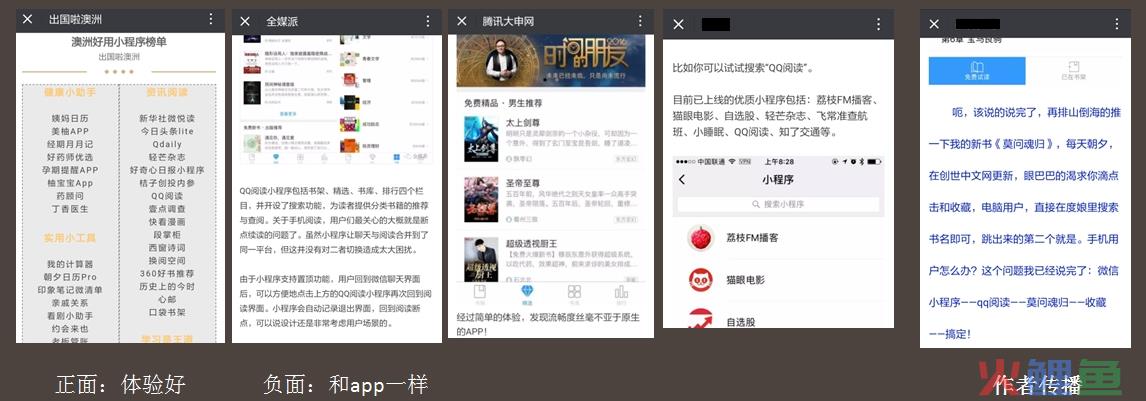Click 亲戚关系 in the list
1146x401 pixels.
tap(69, 303)
